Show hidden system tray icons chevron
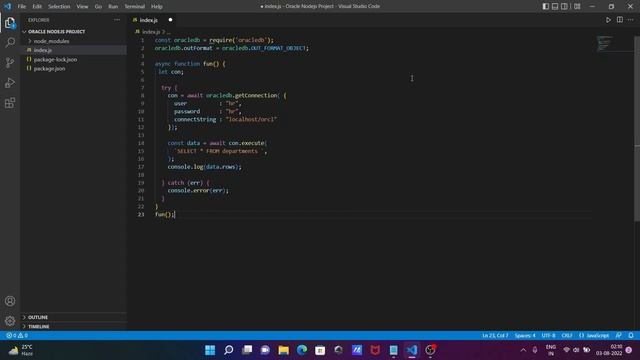 point(523,350)
